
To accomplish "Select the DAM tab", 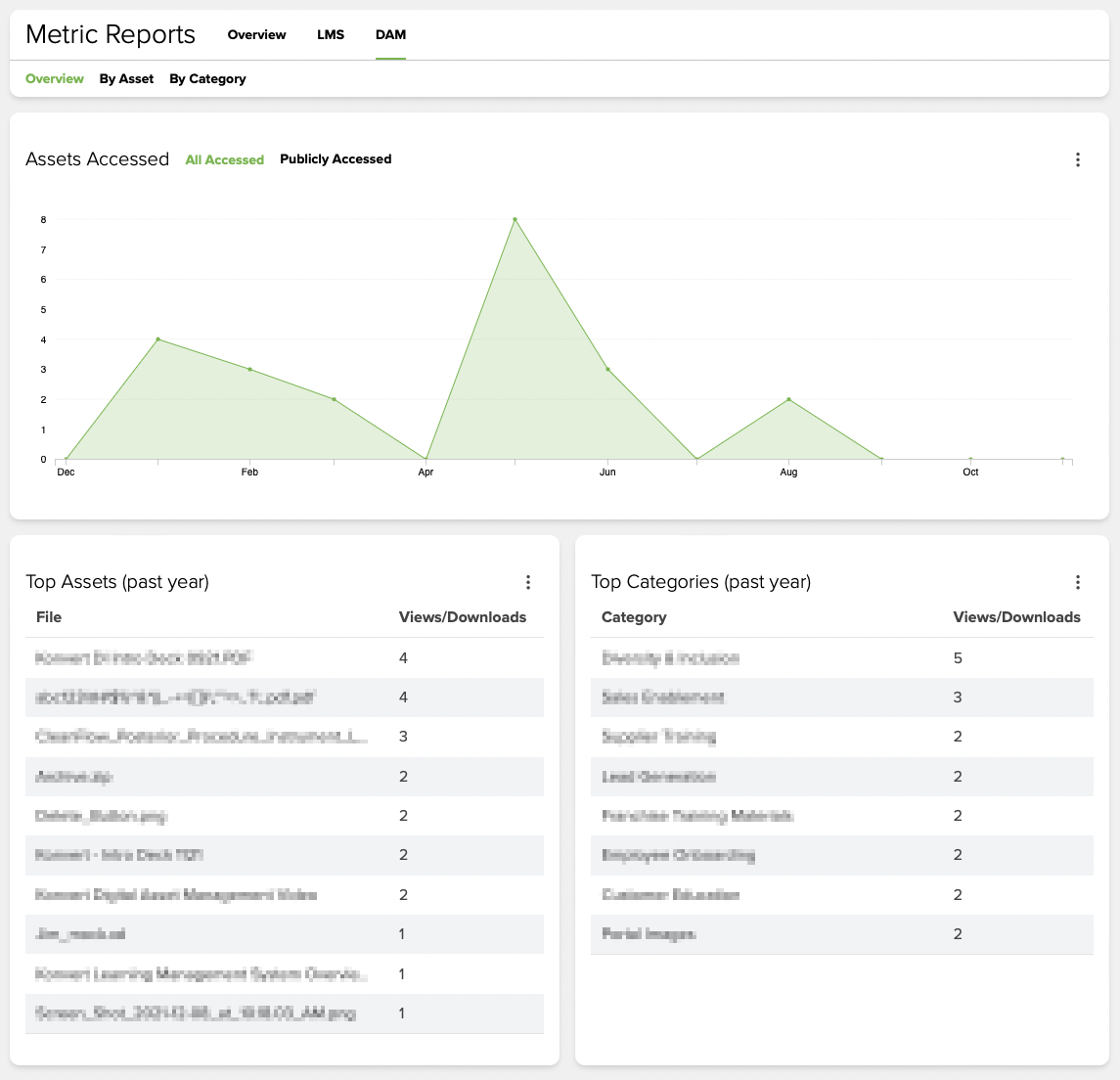I will [x=390, y=35].
